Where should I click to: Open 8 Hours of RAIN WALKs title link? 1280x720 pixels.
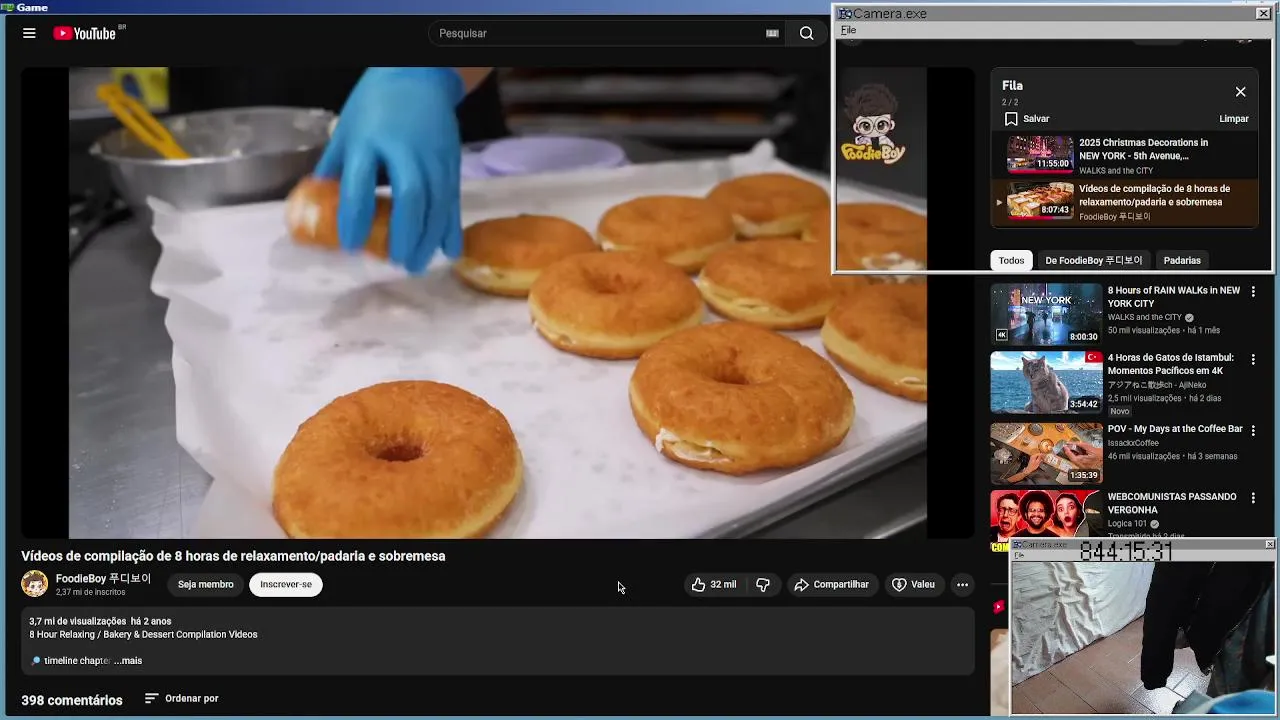point(1174,297)
